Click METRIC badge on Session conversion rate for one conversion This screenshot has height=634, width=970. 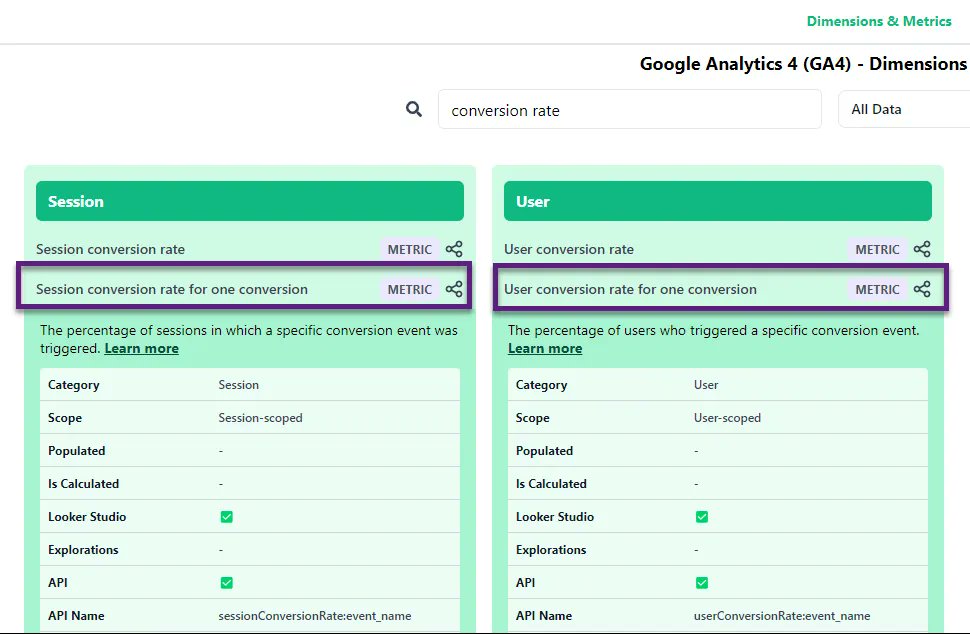(x=410, y=289)
